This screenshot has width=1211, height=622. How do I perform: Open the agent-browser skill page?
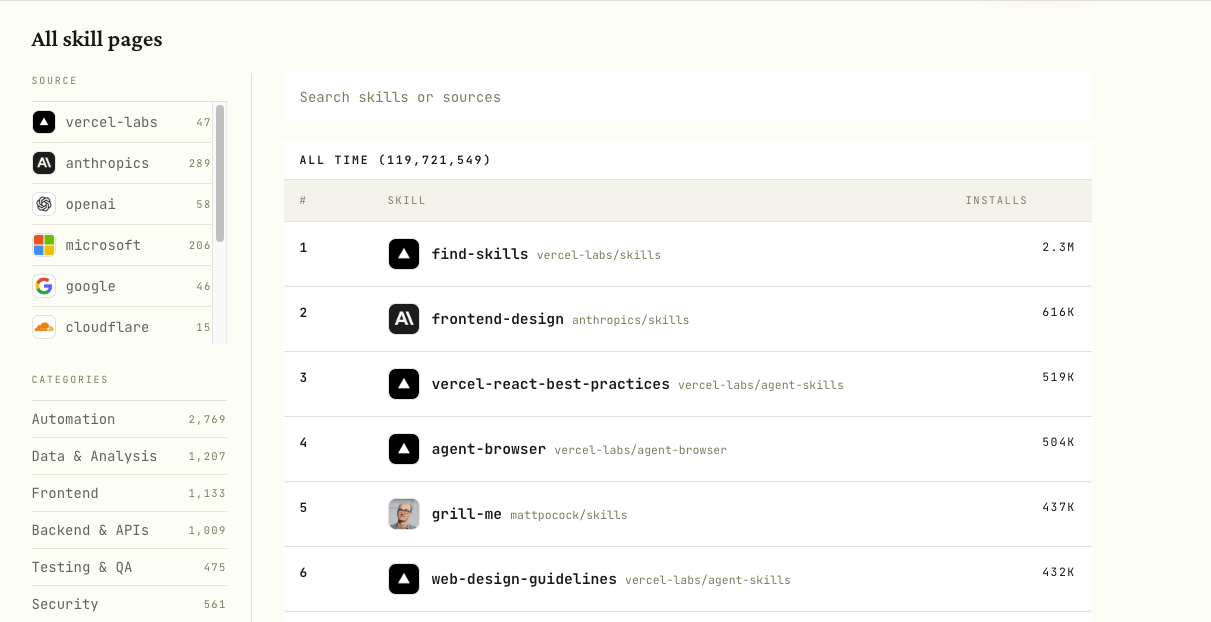[x=489, y=449]
